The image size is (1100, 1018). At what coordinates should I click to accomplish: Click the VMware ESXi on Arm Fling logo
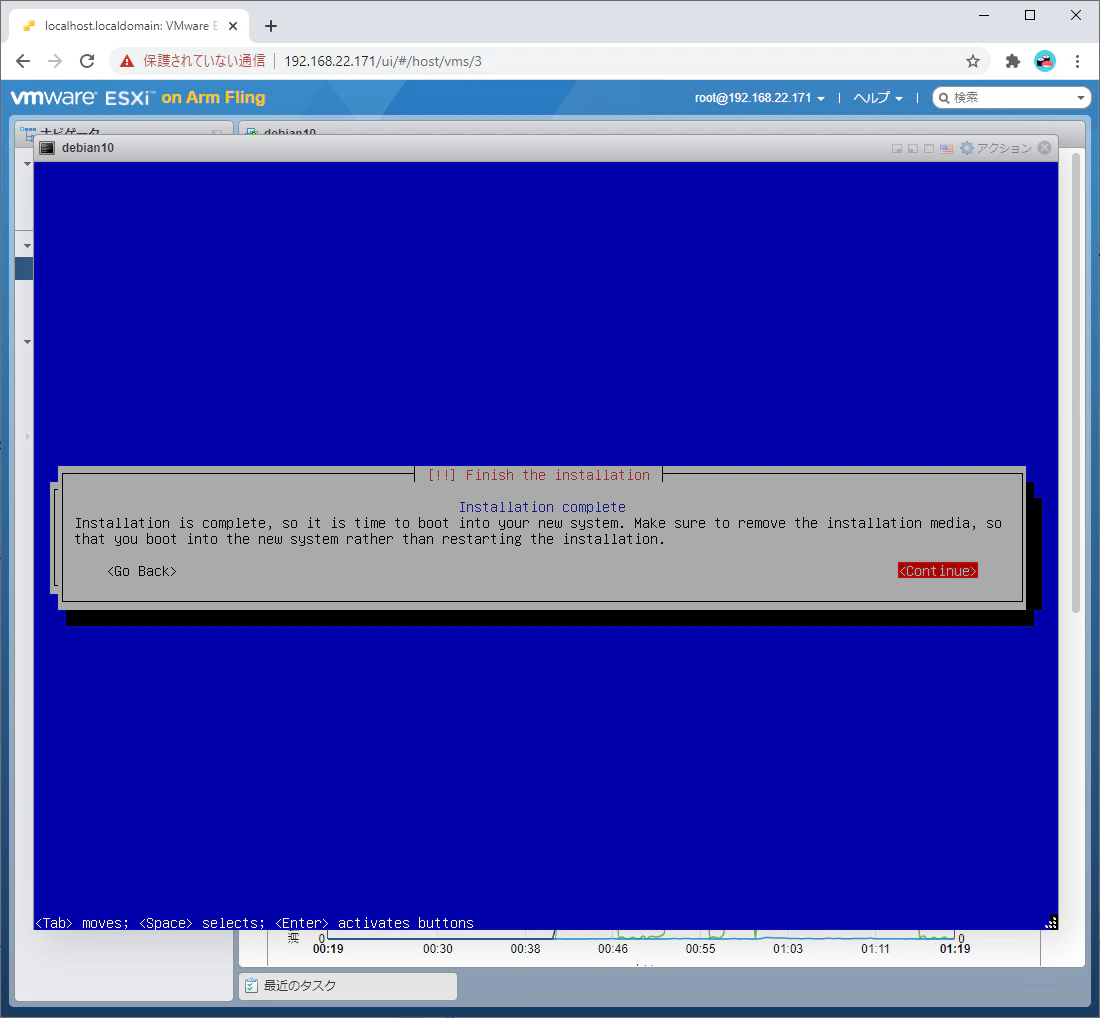(x=138, y=98)
